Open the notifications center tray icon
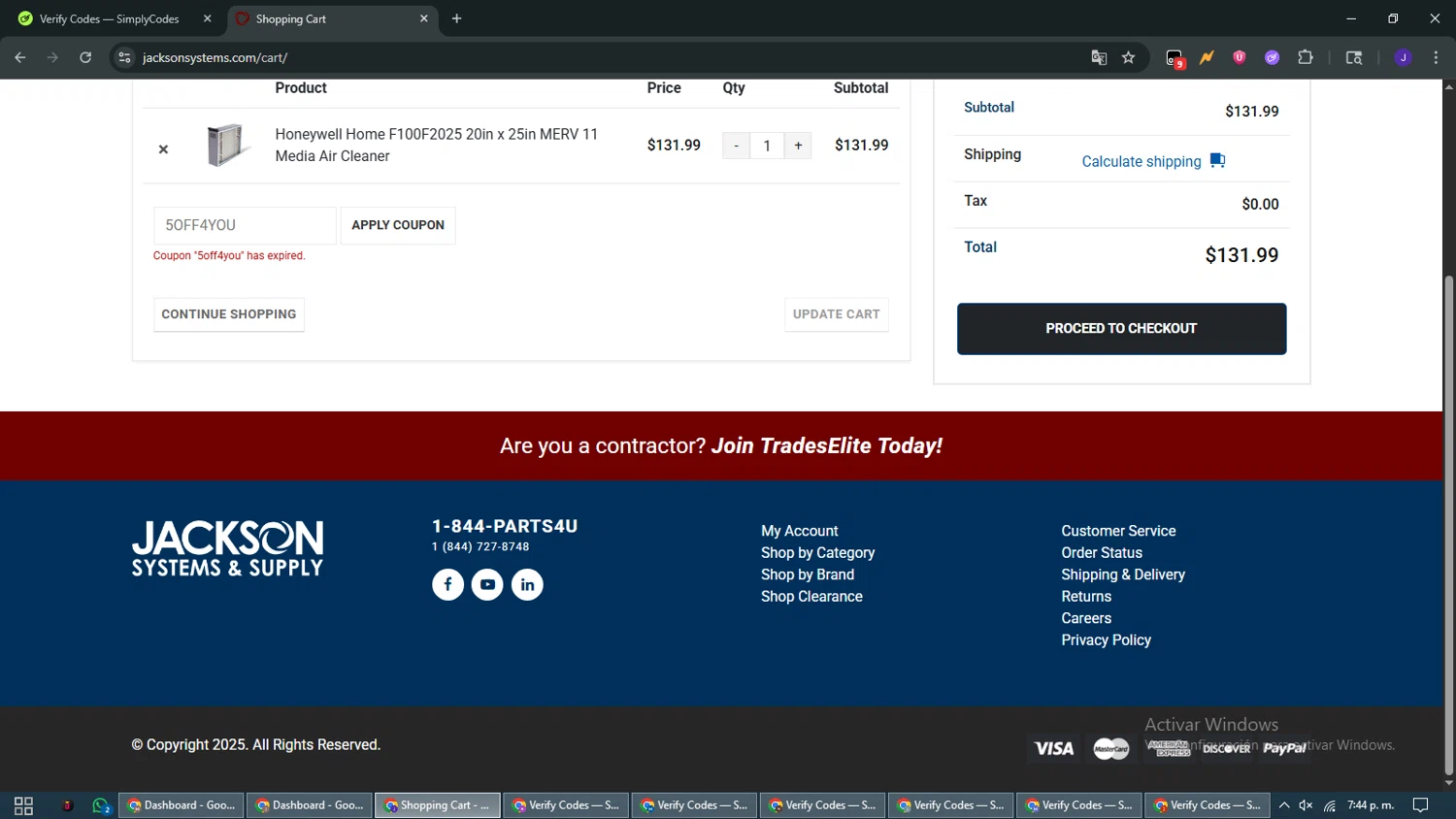Screen dimensions: 1456x819 [x=1420, y=805]
